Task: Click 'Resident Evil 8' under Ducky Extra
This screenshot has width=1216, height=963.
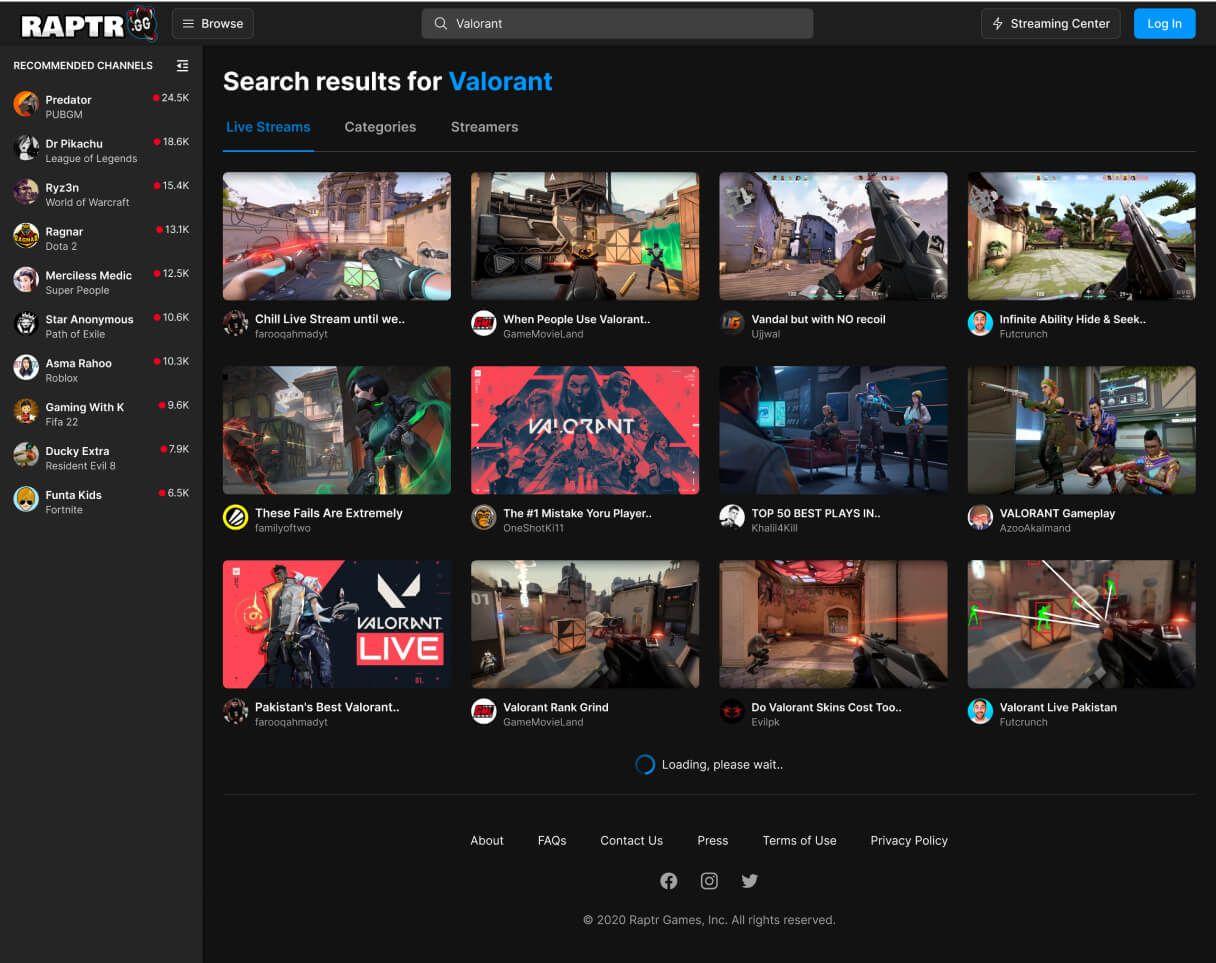Action: click(x=80, y=466)
